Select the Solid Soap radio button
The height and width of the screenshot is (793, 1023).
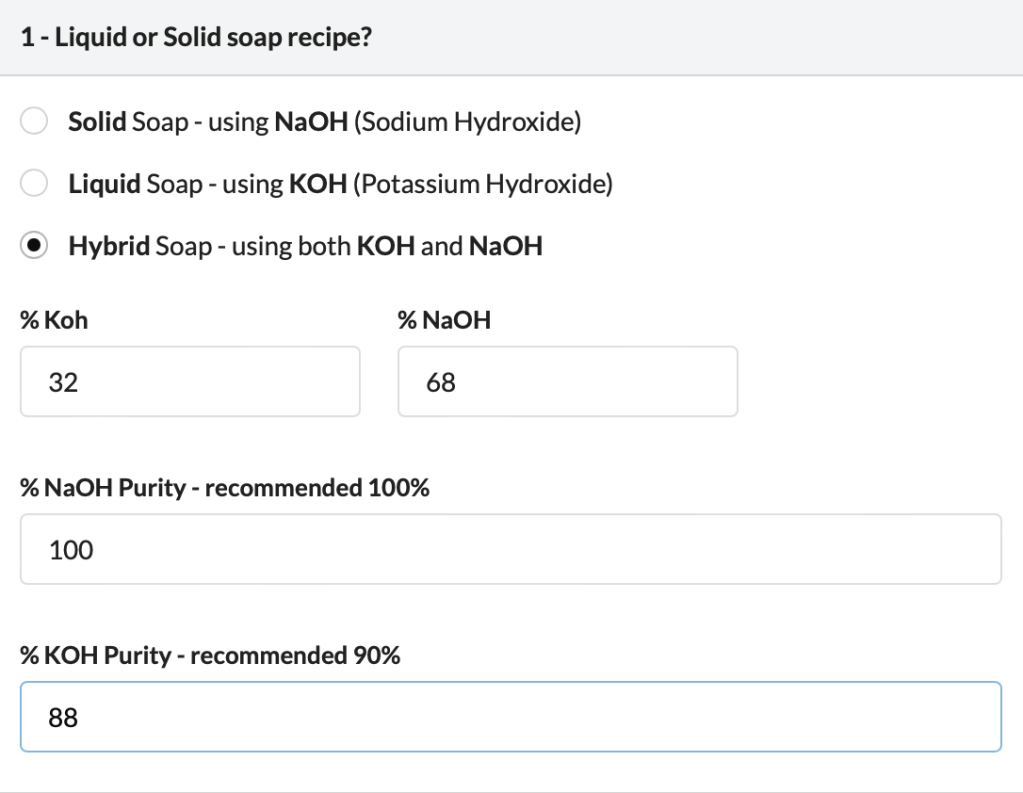pyautogui.click(x=34, y=123)
